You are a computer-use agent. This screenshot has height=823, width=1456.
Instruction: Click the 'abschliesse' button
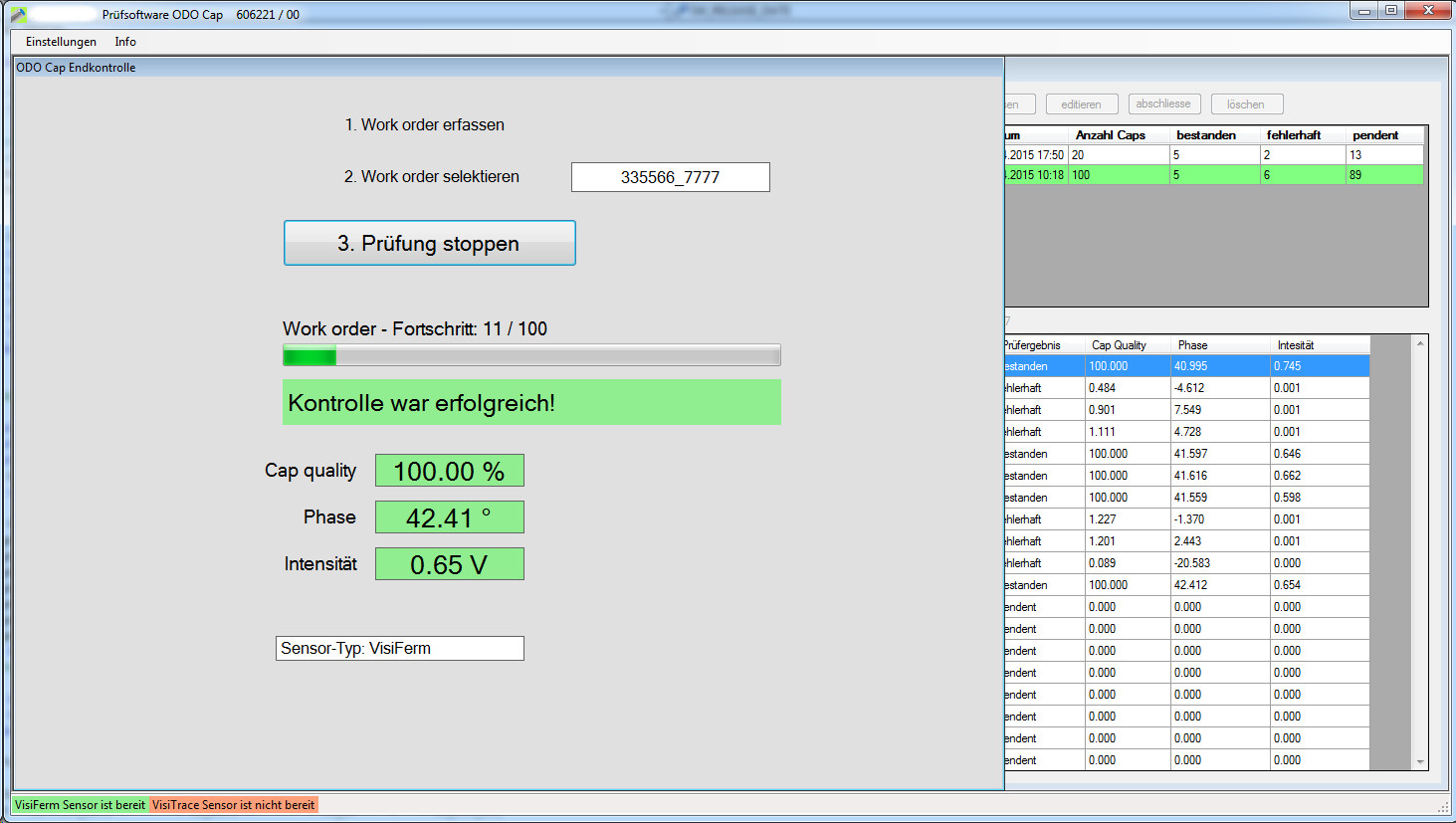[1163, 103]
